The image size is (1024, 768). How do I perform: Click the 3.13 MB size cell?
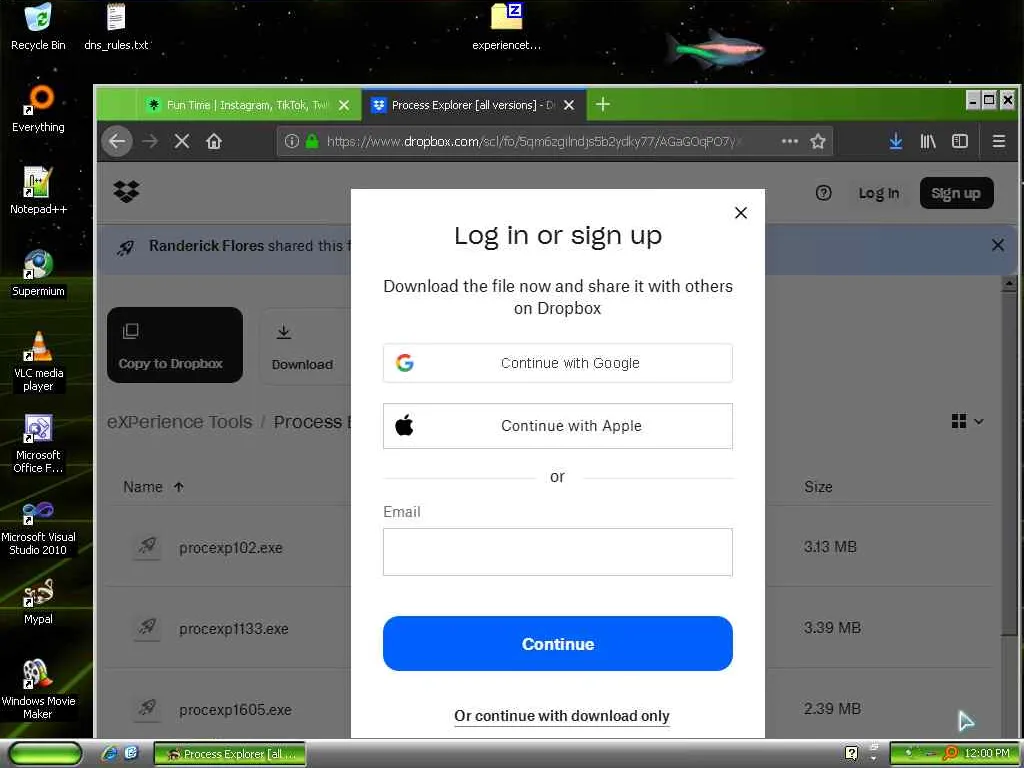(x=830, y=547)
